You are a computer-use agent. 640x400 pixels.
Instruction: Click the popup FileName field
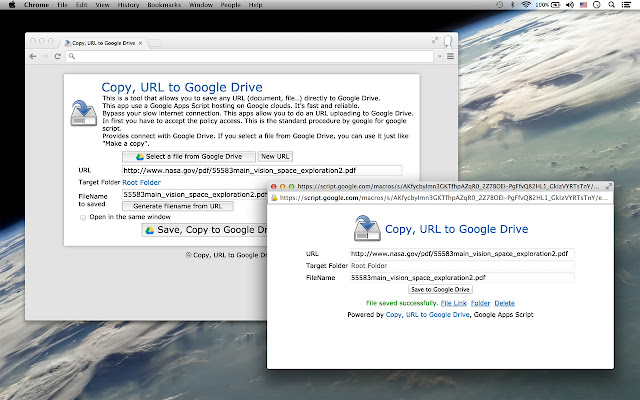462,278
